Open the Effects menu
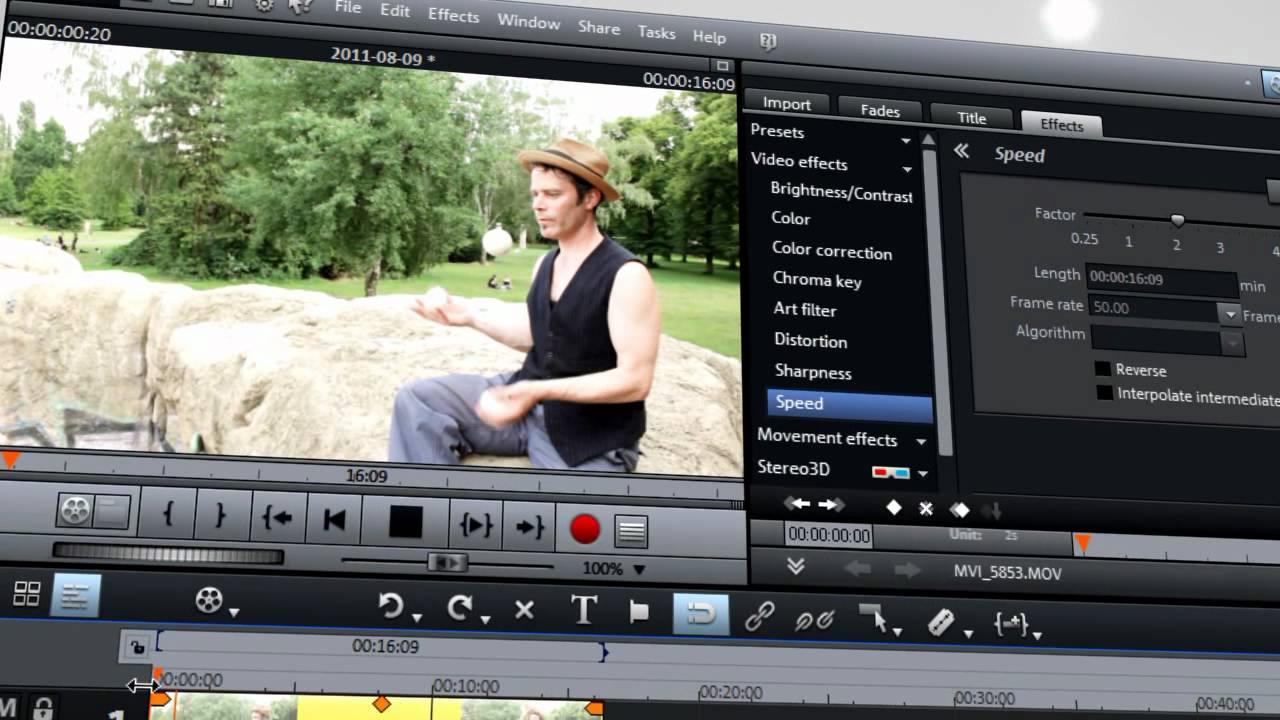The width and height of the screenshot is (1280, 720). [453, 14]
